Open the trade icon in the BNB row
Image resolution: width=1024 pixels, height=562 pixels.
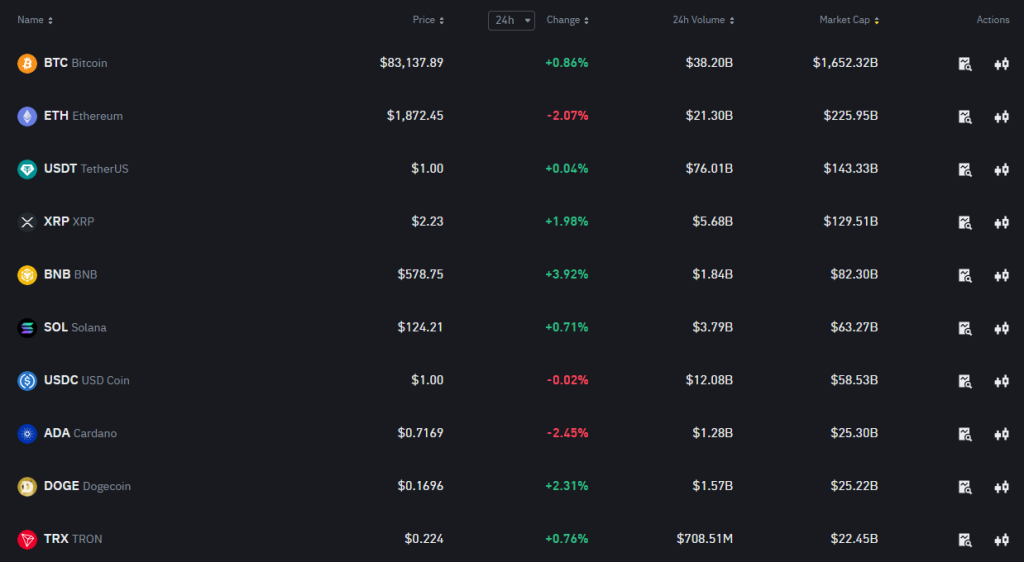1002,275
